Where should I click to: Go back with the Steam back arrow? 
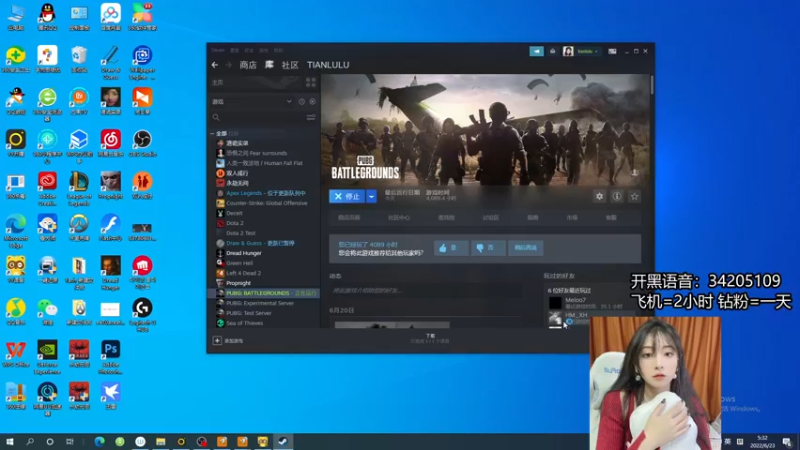215,65
